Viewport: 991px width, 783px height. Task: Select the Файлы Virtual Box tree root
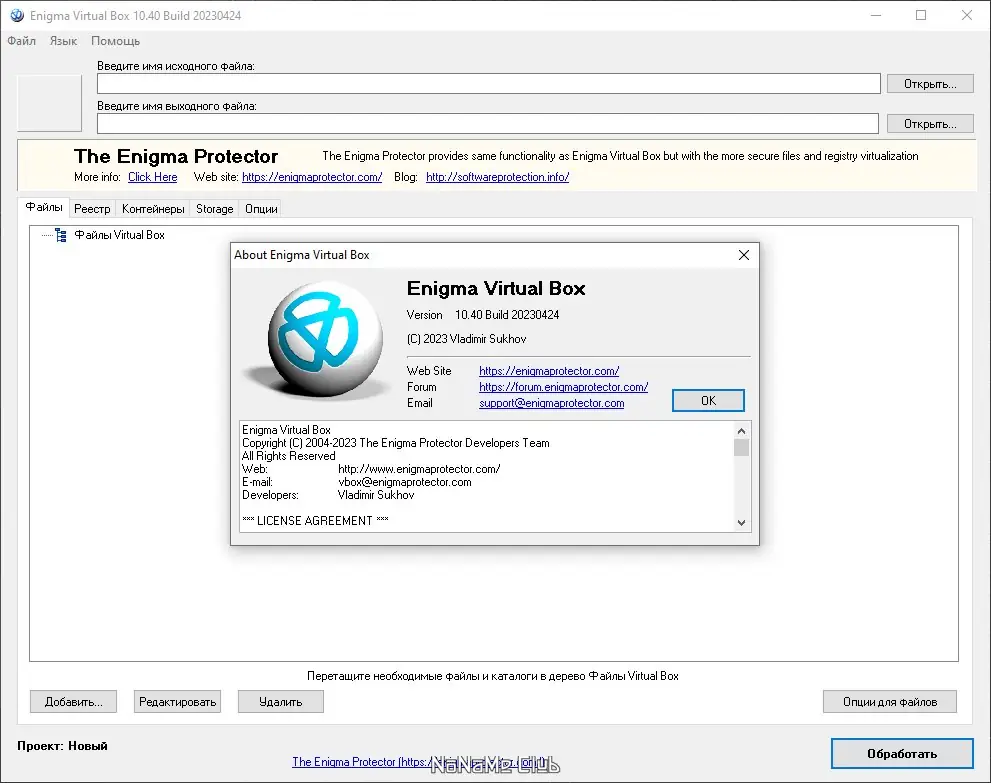[119, 235]
